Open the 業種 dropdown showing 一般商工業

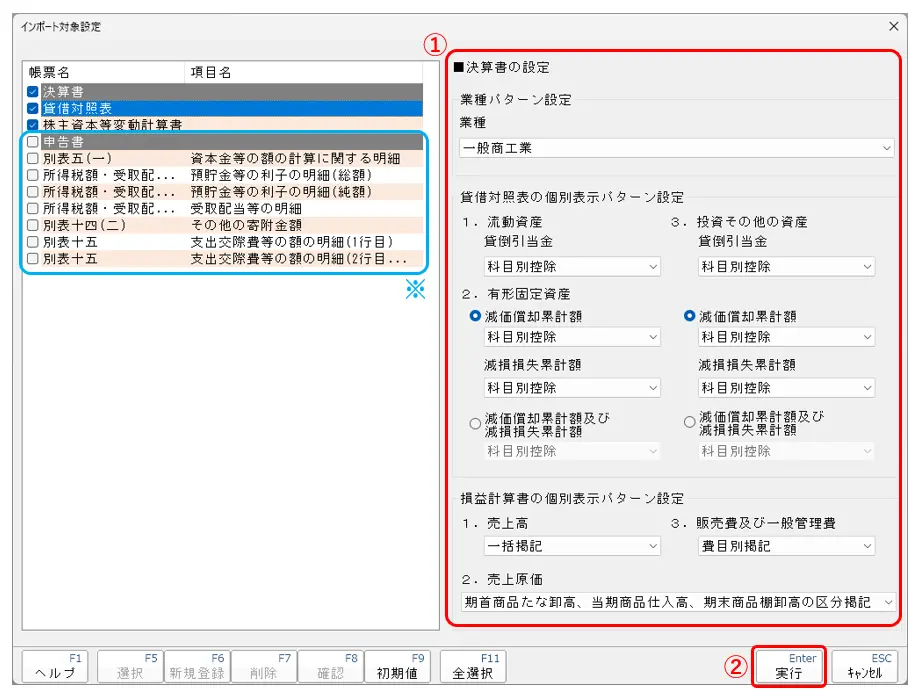pyautogui.click(x=677, y=148)
